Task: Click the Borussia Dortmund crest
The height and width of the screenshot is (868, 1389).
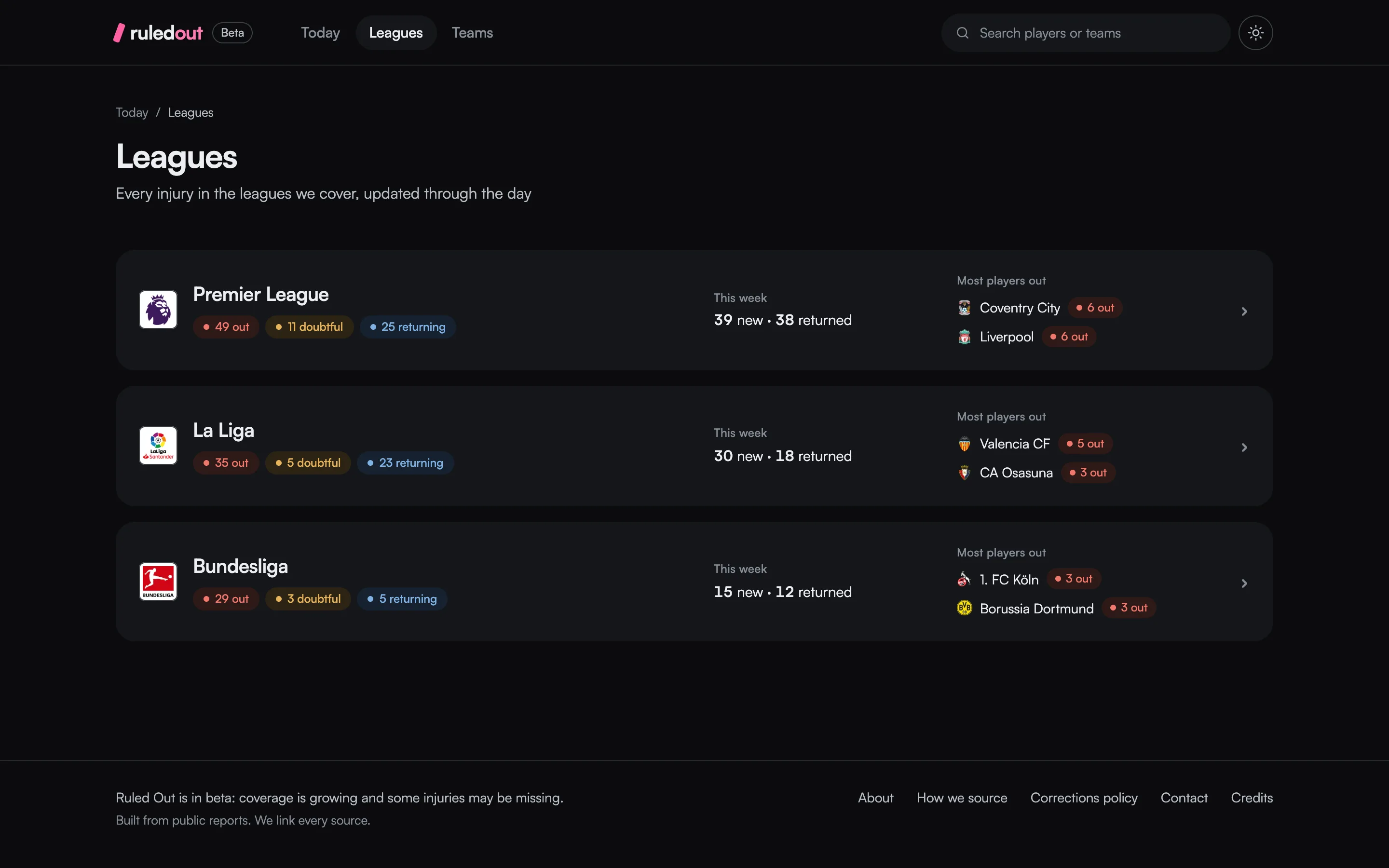Action: tap(964, 608)
